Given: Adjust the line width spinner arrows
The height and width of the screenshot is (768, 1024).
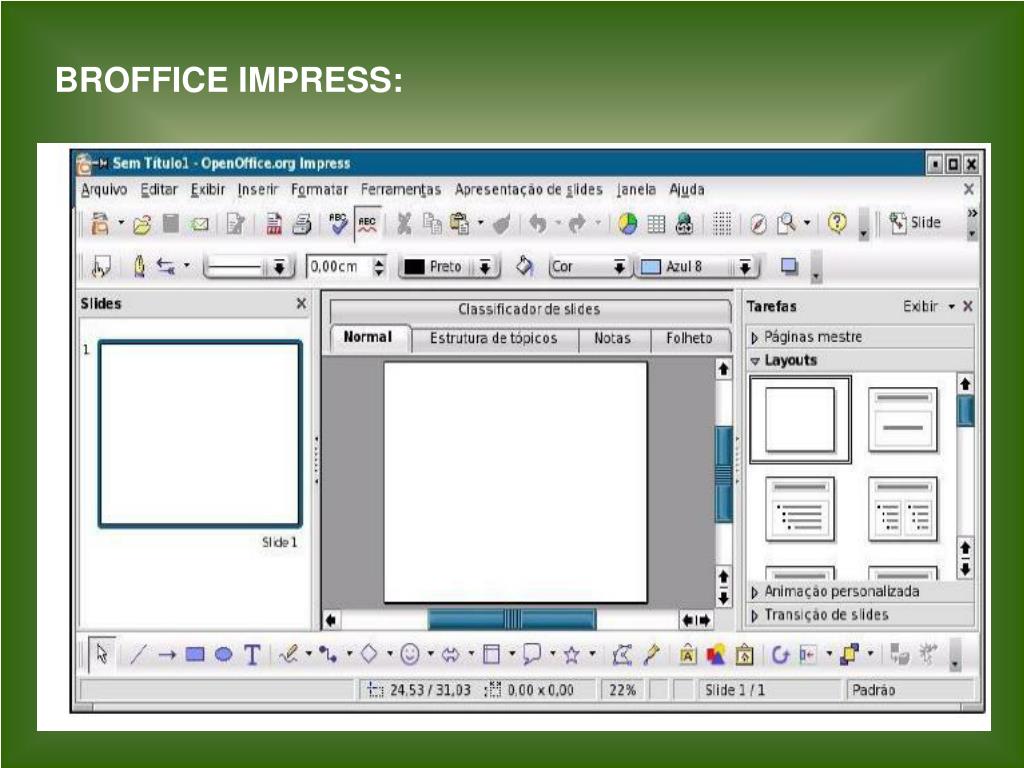Looking at the screenshot, I should (x=379, y=266).
